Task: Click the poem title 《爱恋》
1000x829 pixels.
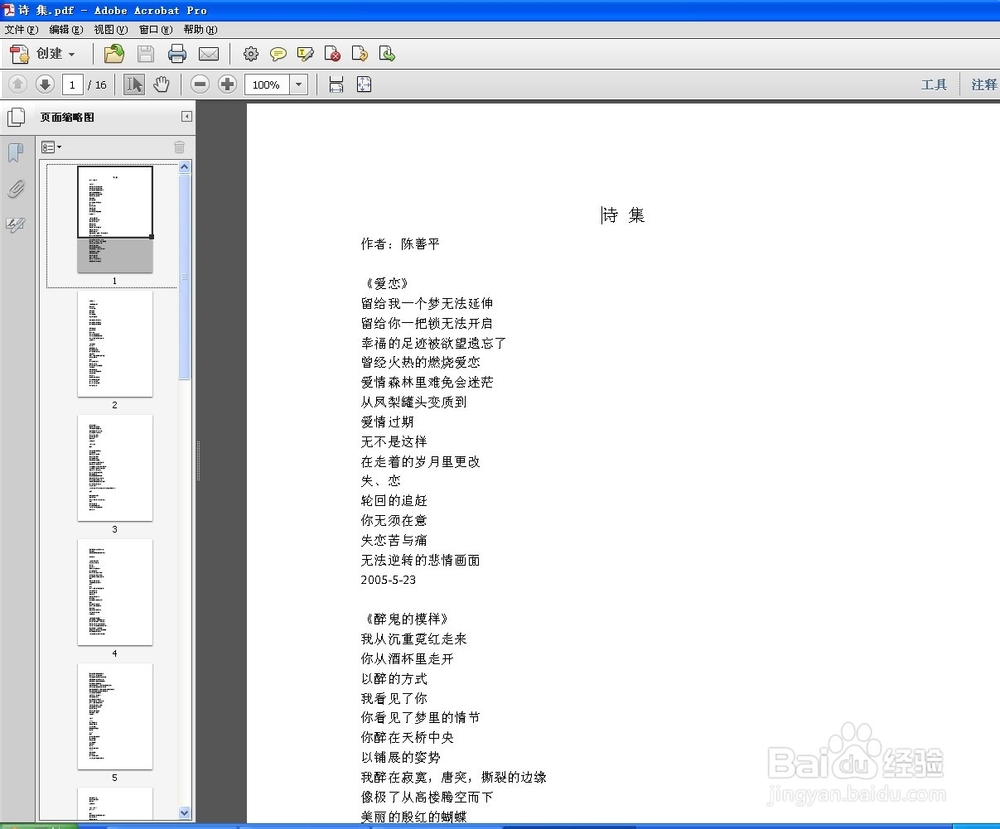Action: pos(387,283)
